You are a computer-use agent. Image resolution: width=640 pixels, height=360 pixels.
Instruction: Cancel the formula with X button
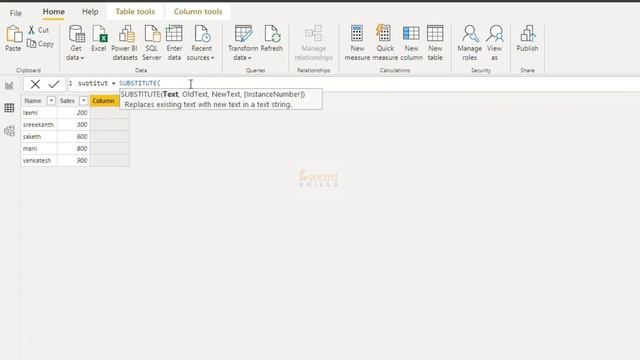point(35,84)
